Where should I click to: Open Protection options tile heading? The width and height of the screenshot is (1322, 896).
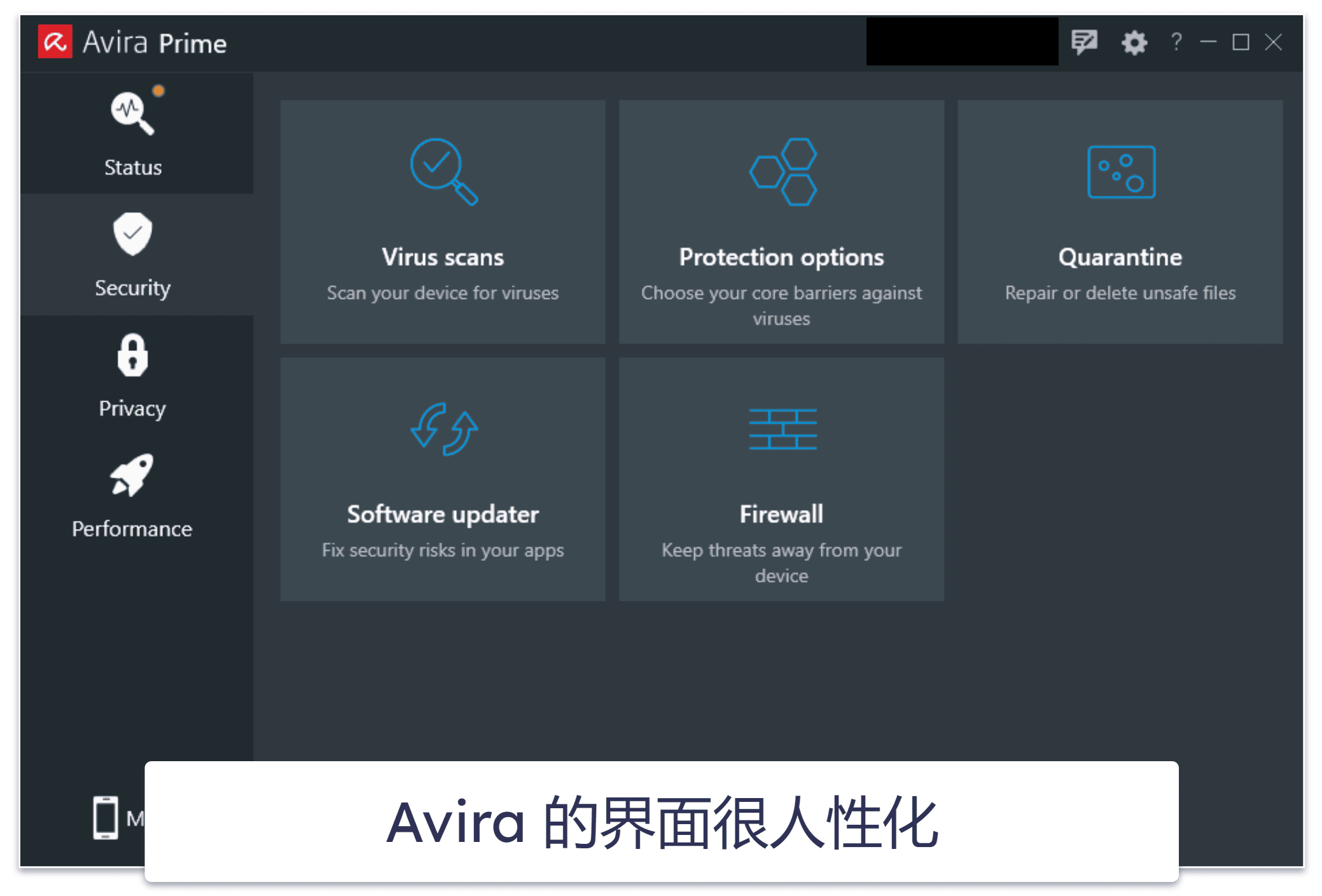[x=781, y=258]
